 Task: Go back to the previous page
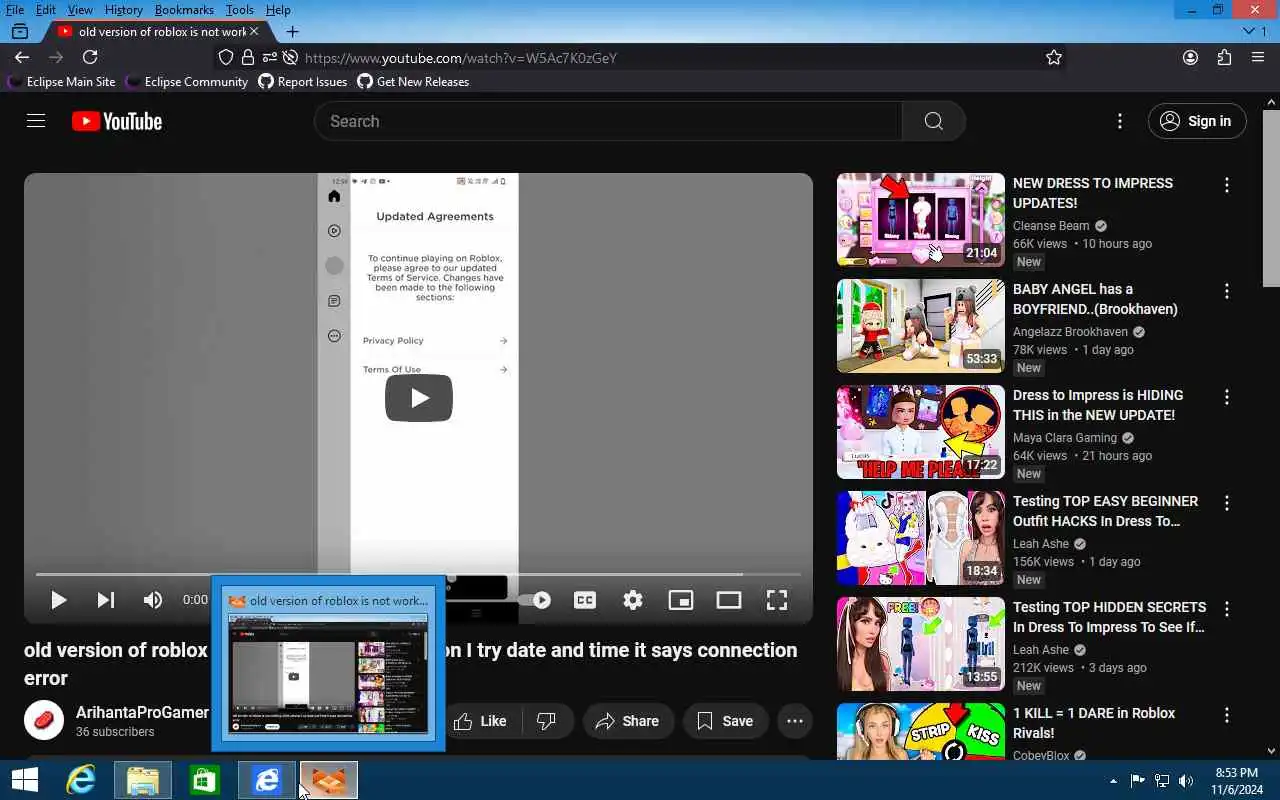click(22, 58)
